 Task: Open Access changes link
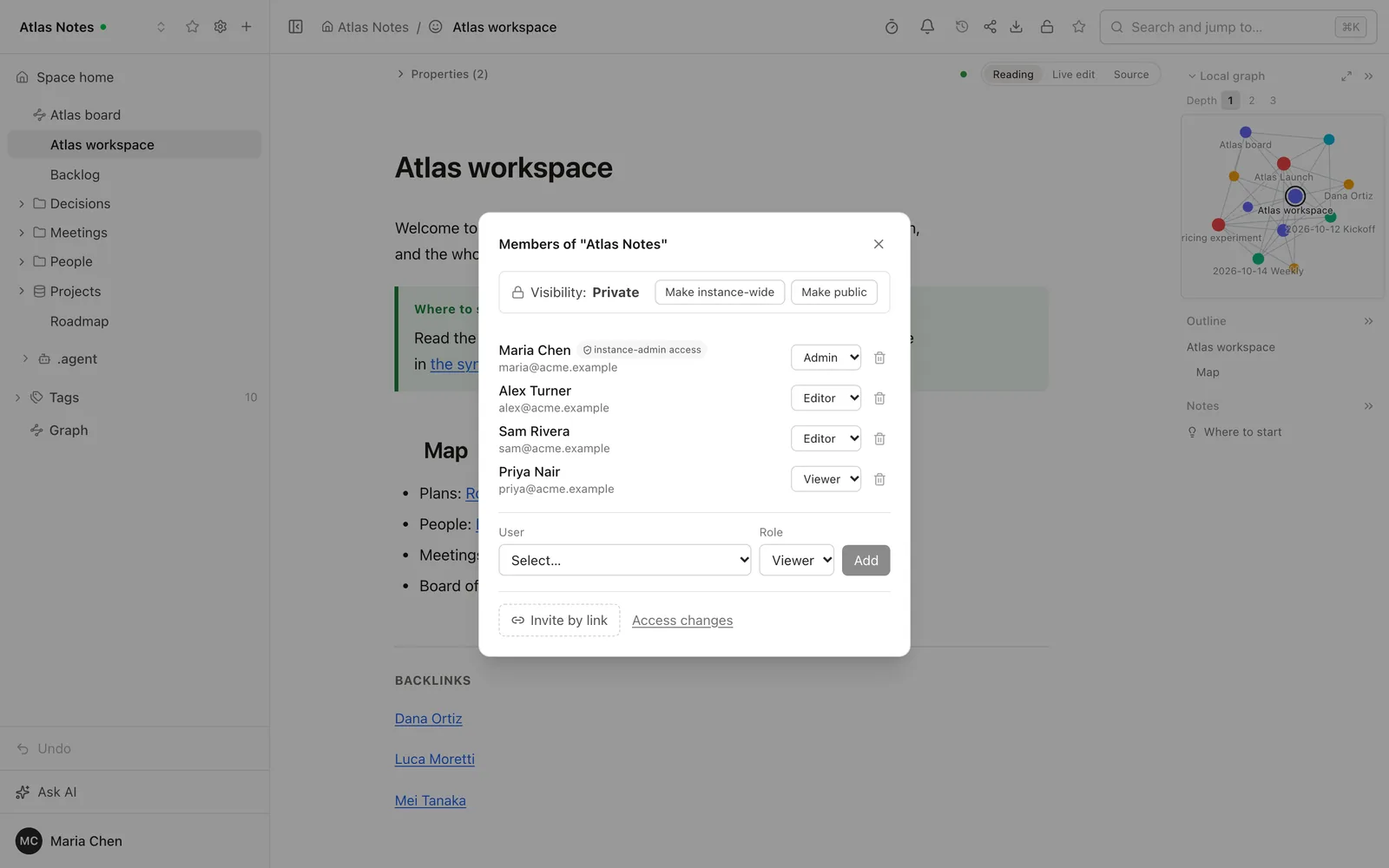click(682, 621)
